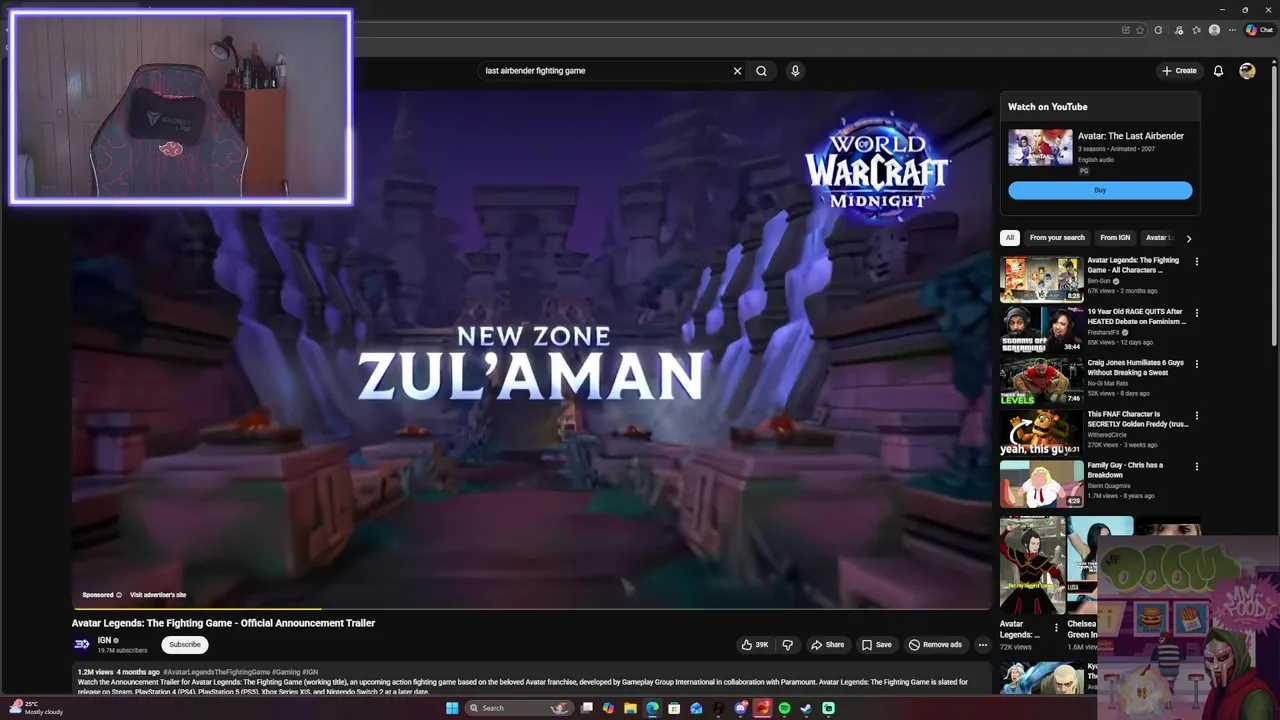Click the YouTube search magnifier button
This screenshot has height=720, width=1280.
coord(761,71)
